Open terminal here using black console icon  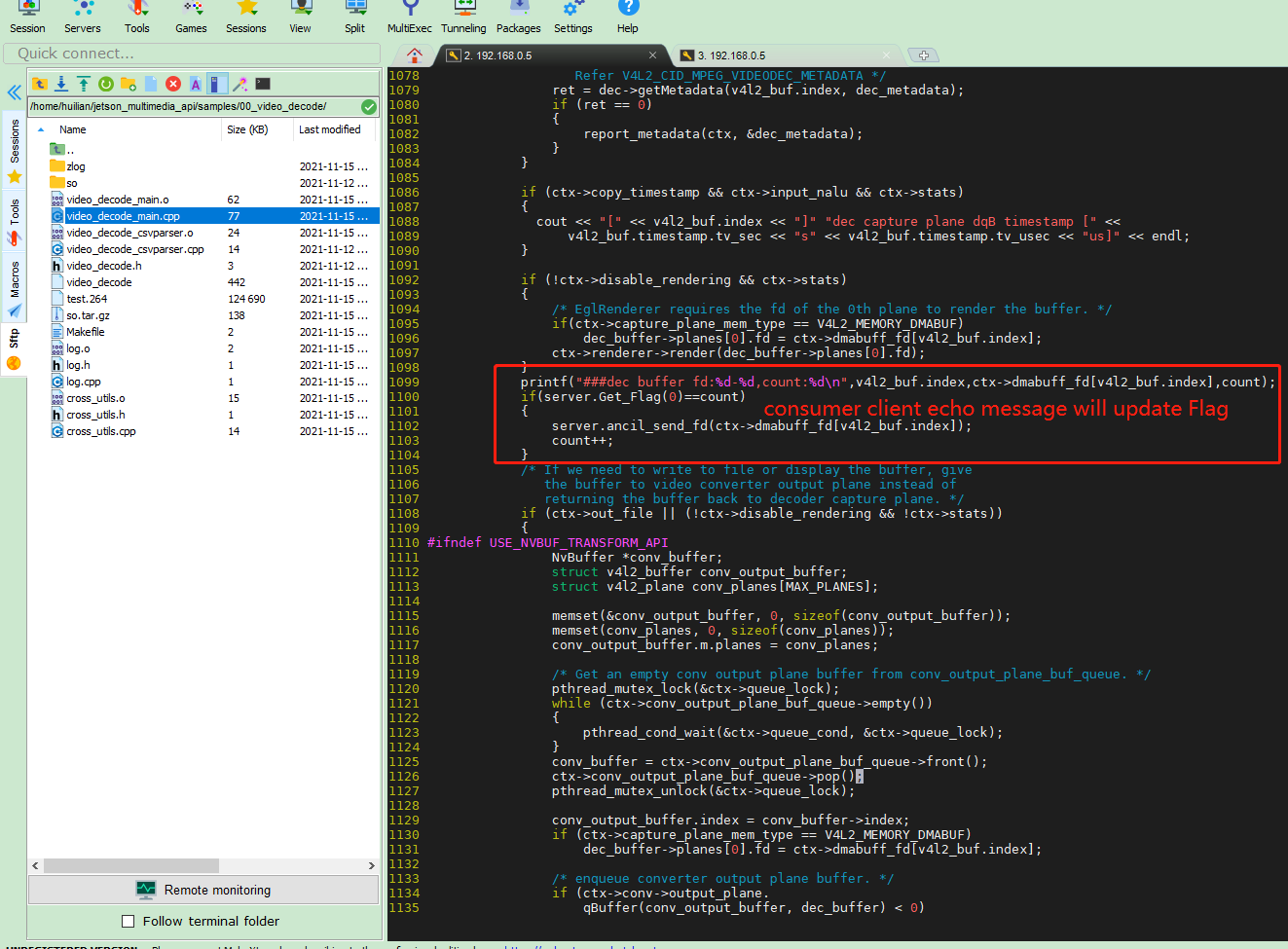click(x=263, y=84)
